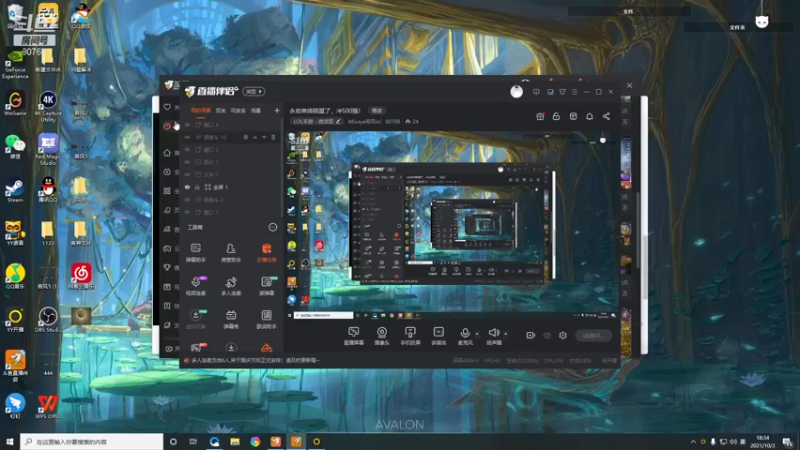Click the 修改 button beside stream title

[377, 110]
